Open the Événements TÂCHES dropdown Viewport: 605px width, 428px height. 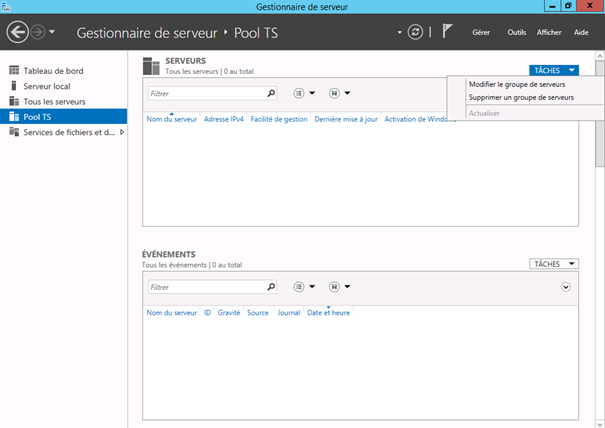554,264
